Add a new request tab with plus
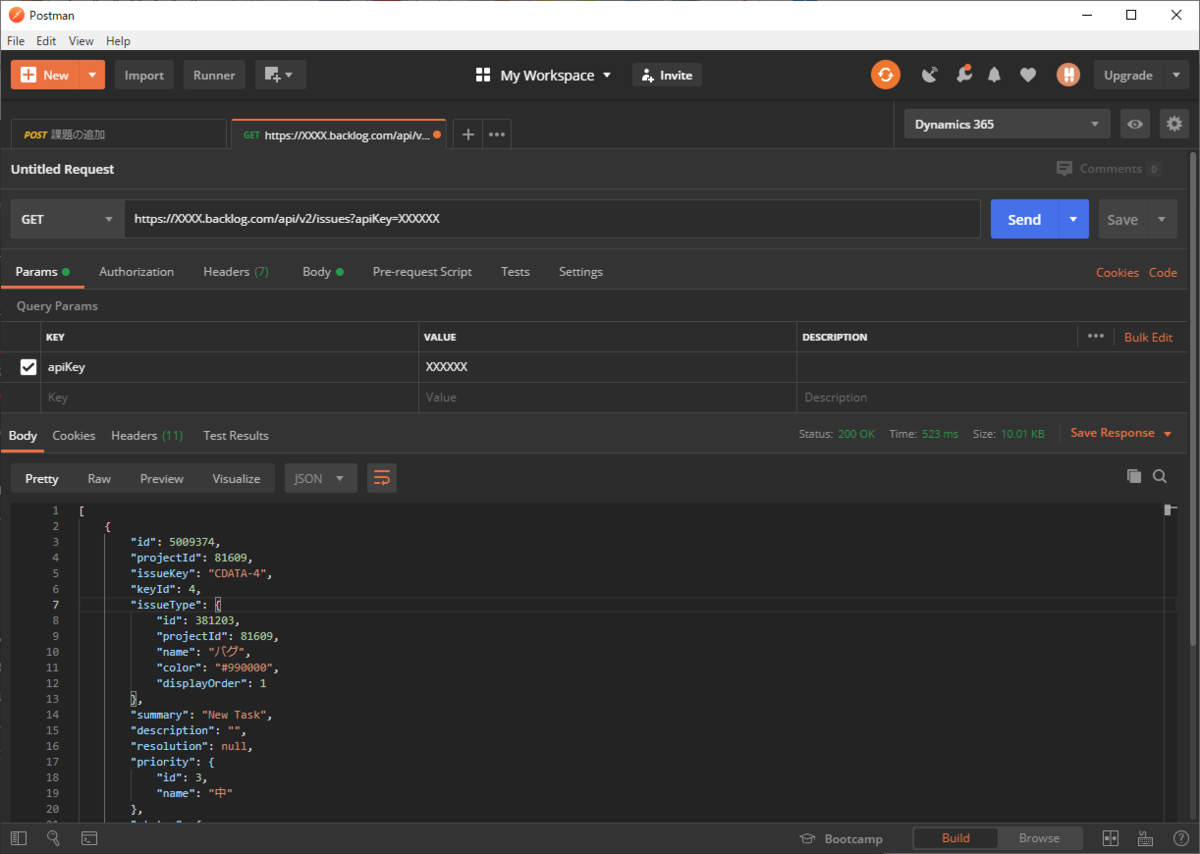This screenshot has height=854, width=1200. tap(468, 134)
